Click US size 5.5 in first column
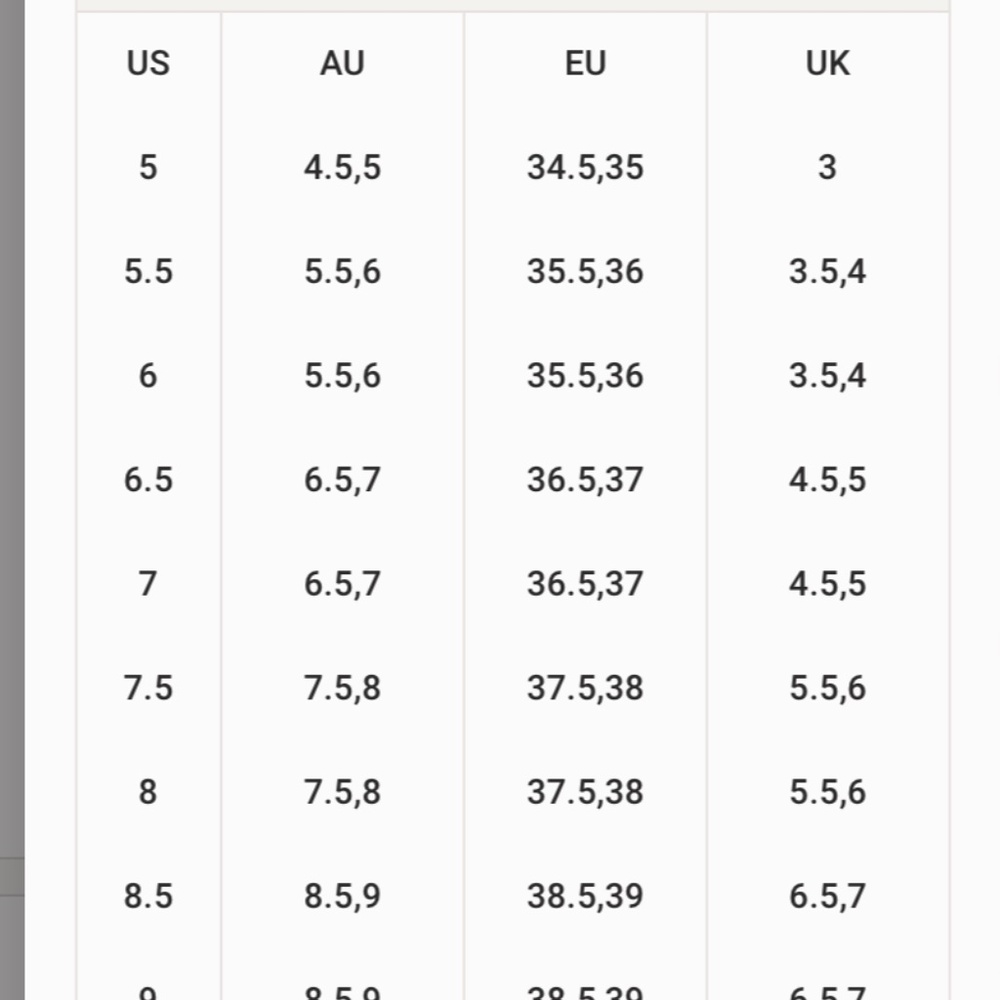The image size is (1000, 1000). 148,271
